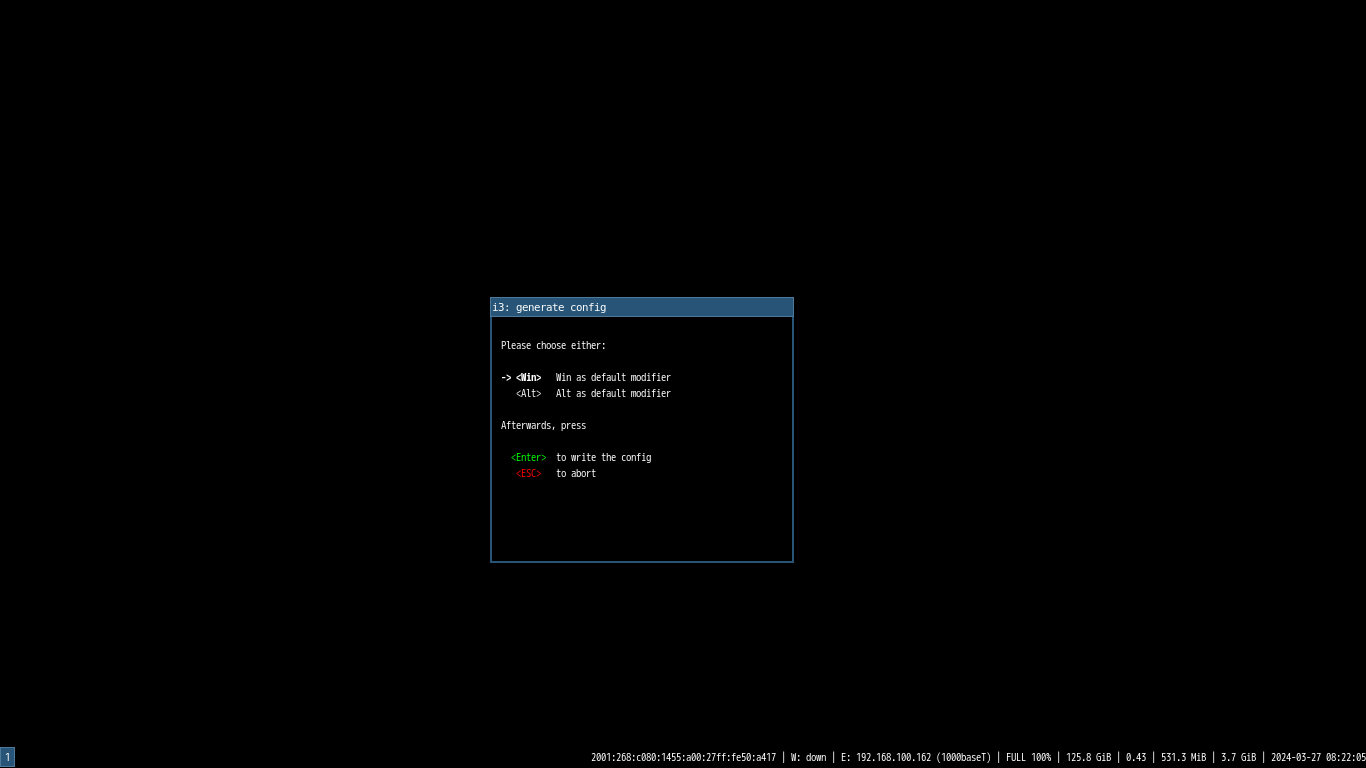Click the 'W: down' wireless status
Screen dimensions: 1366x768
point(808,758)
